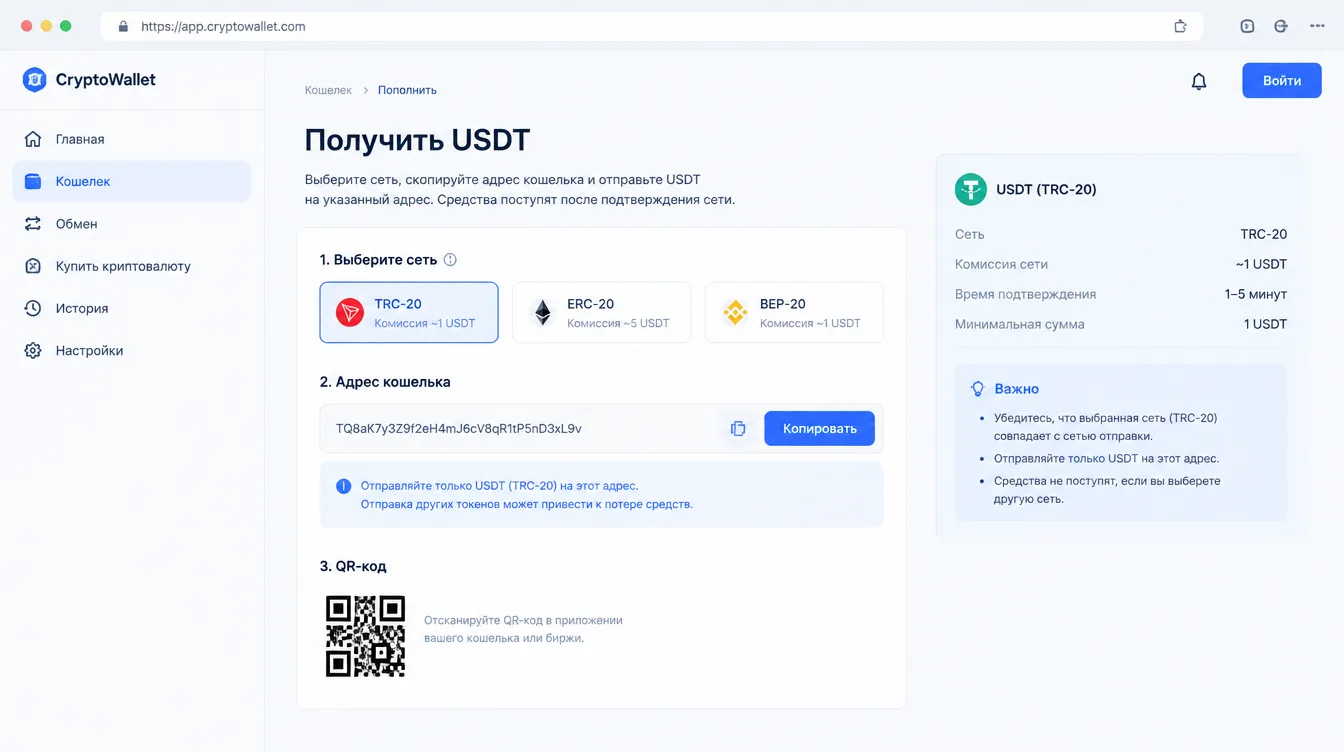Click the "Время подтверждения" label
Screen dimensions: 1344x752
[1025, 294]
